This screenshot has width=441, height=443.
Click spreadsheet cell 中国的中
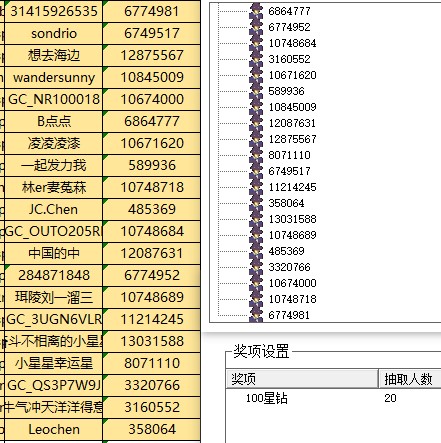[x=54, y=253]
